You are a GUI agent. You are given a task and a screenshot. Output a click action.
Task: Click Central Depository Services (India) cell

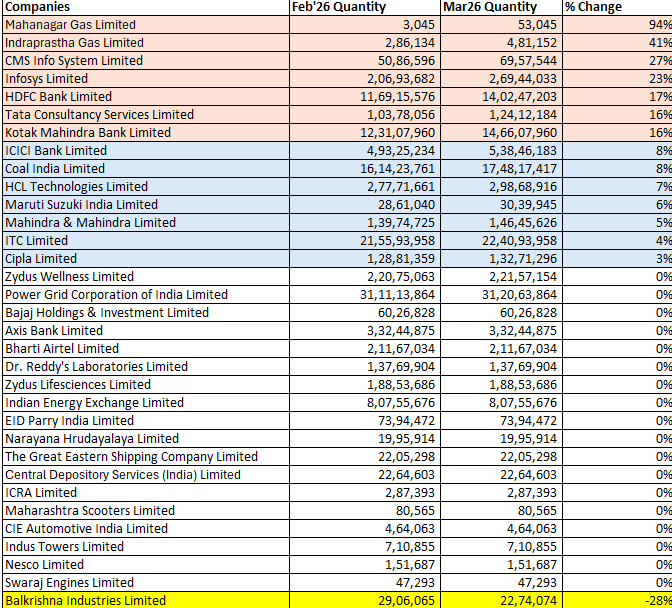[x=146, y=475]
